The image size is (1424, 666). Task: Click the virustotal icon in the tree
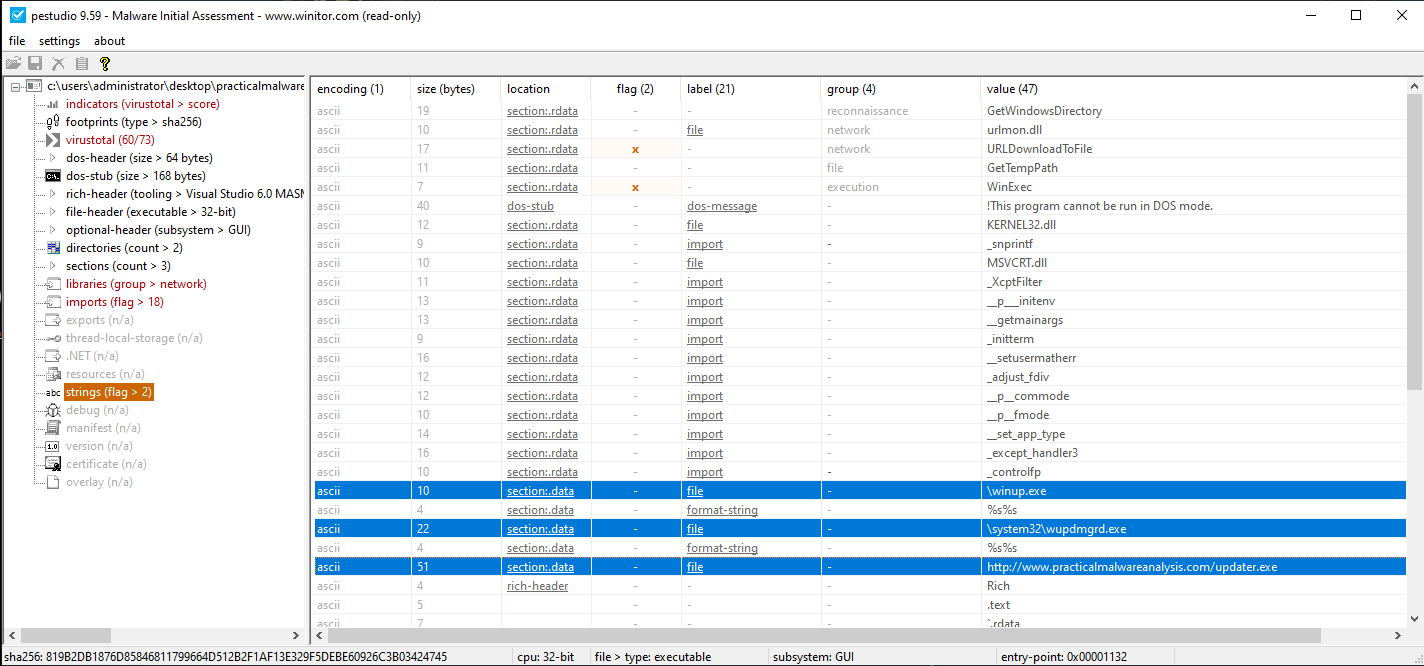click(53, 140)
